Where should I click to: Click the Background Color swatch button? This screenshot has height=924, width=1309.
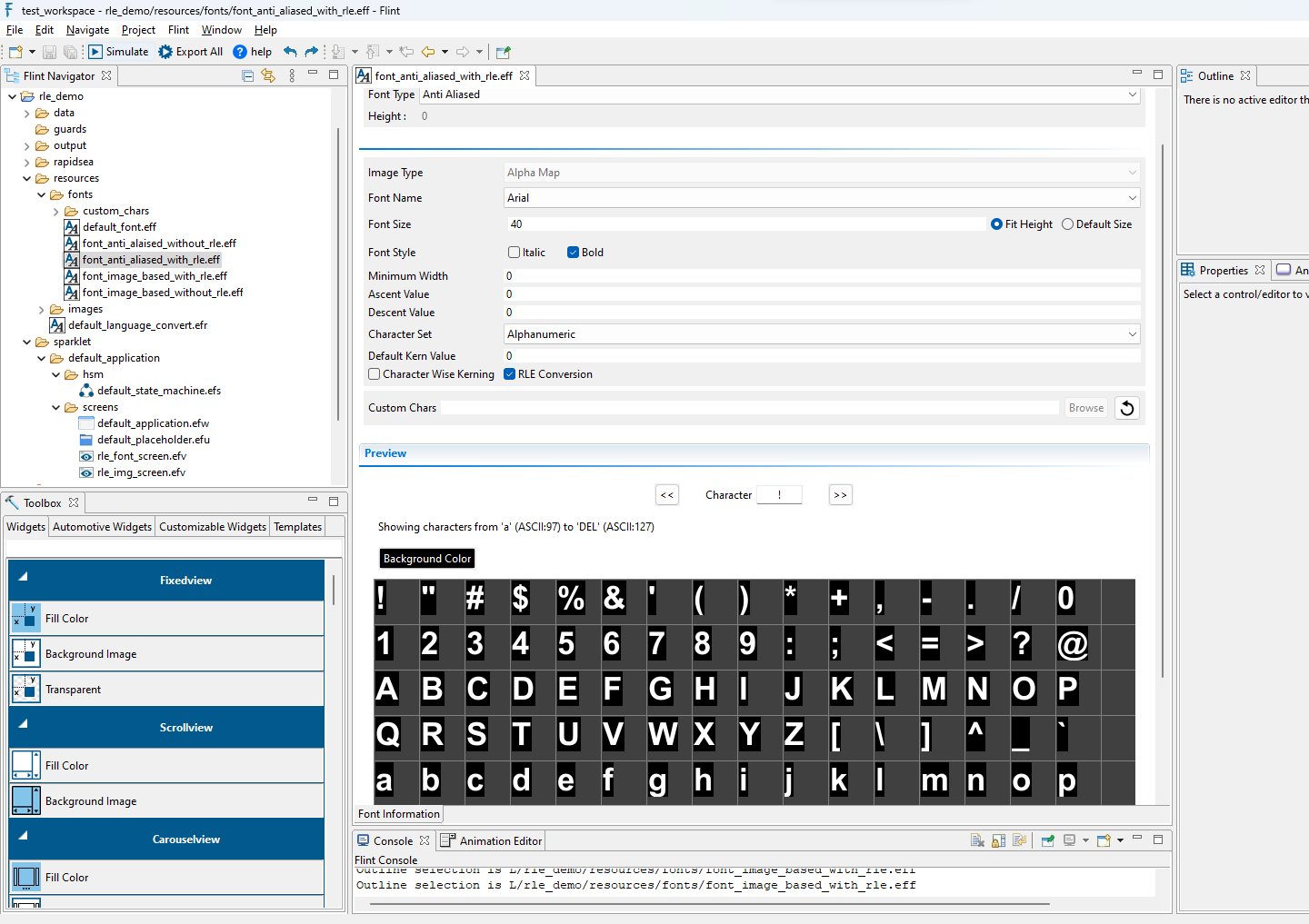427,559
